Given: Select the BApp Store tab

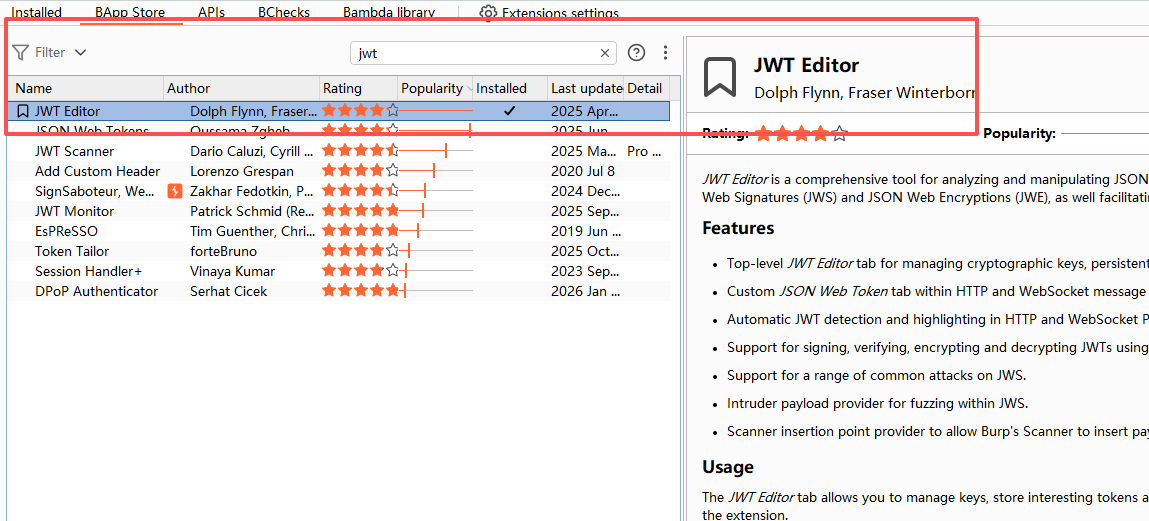Looking at the screenshot, I should point(130,13).
